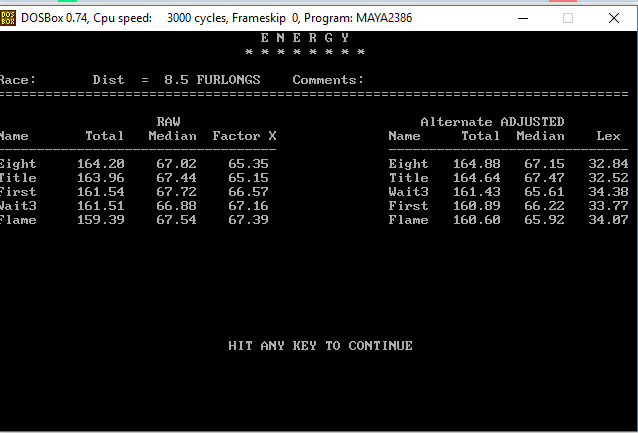Screen dimensions: 638x433
Task: Click Lex value 34.38
Action: point(608,192)
